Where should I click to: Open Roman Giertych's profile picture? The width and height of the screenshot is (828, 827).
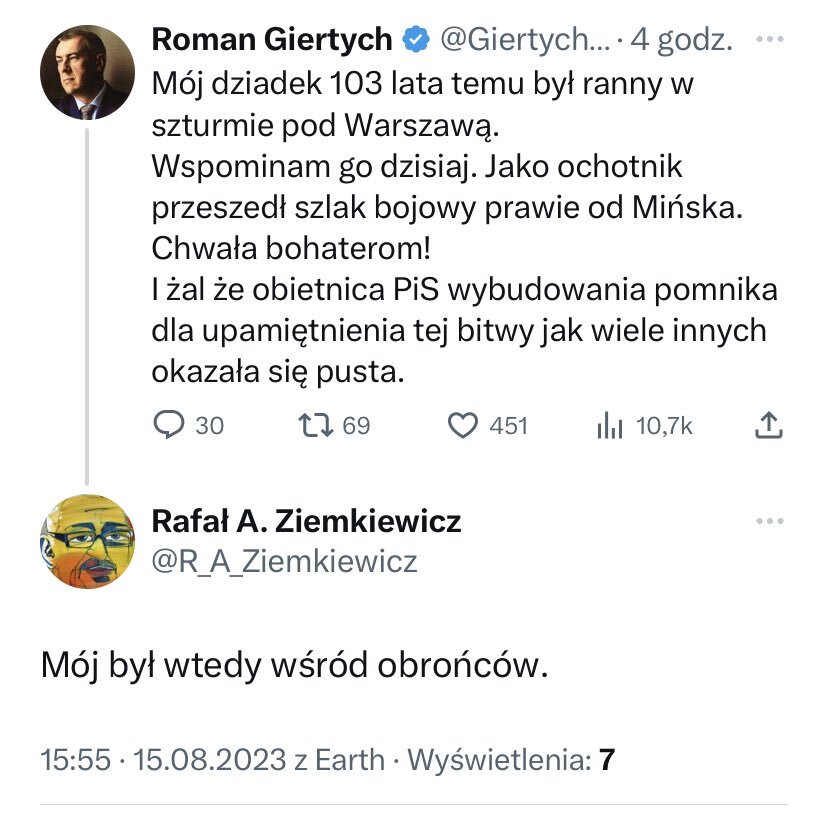[x=86, y=73]
